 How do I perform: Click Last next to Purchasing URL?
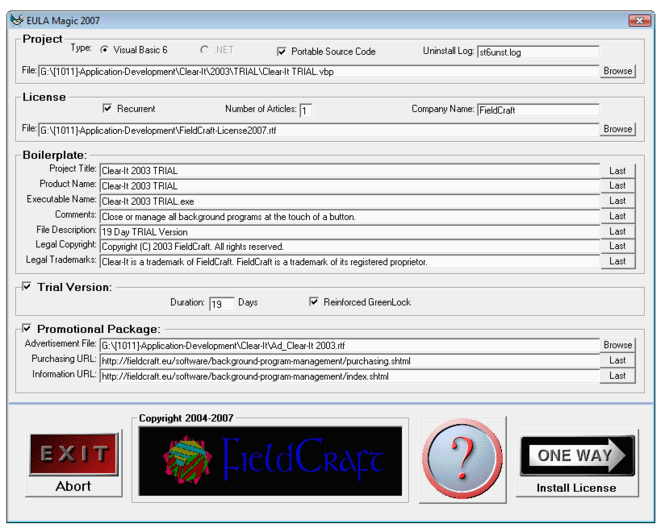(618, 360)
